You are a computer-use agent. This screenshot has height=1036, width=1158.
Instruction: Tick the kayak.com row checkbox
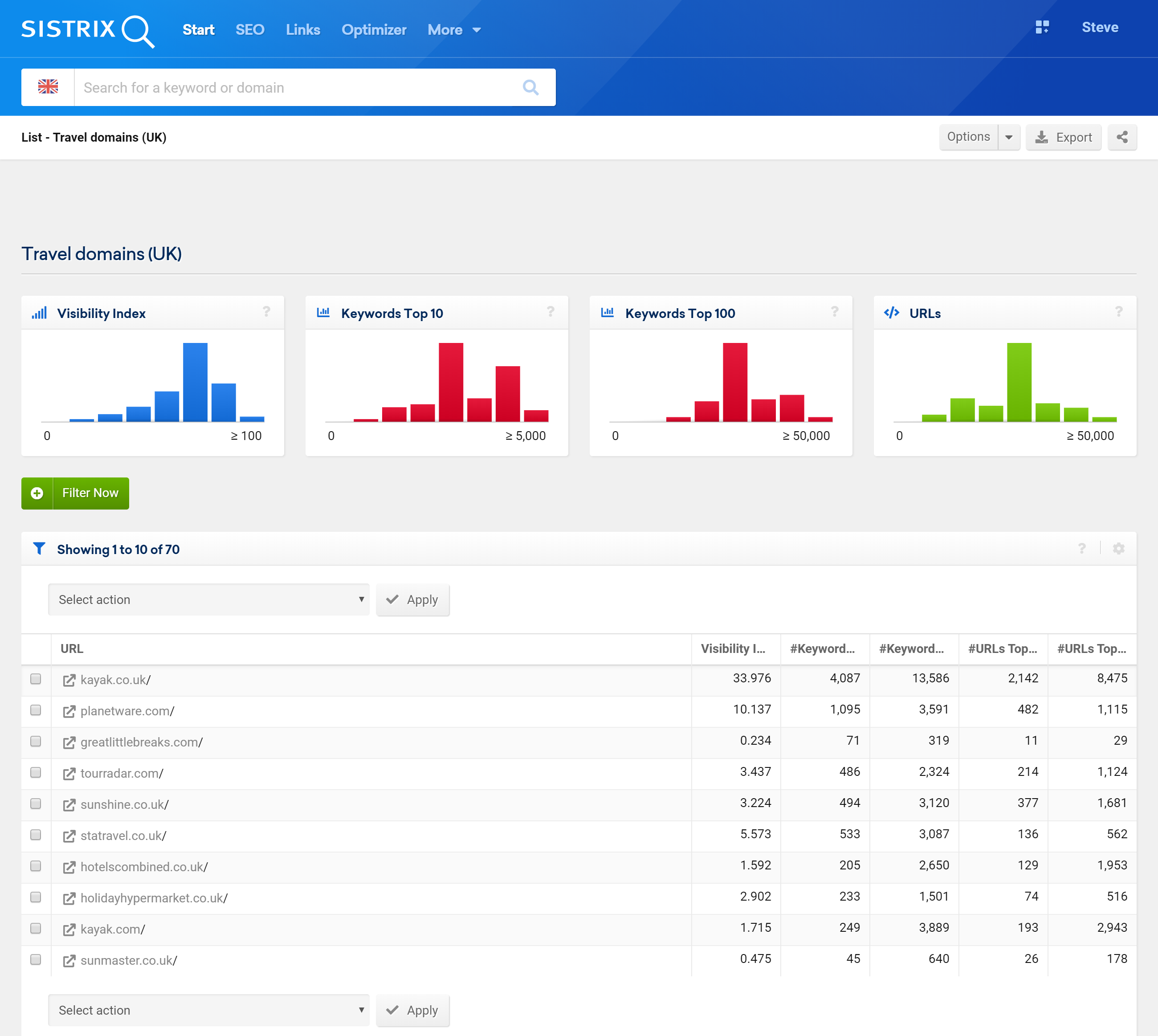36,928
